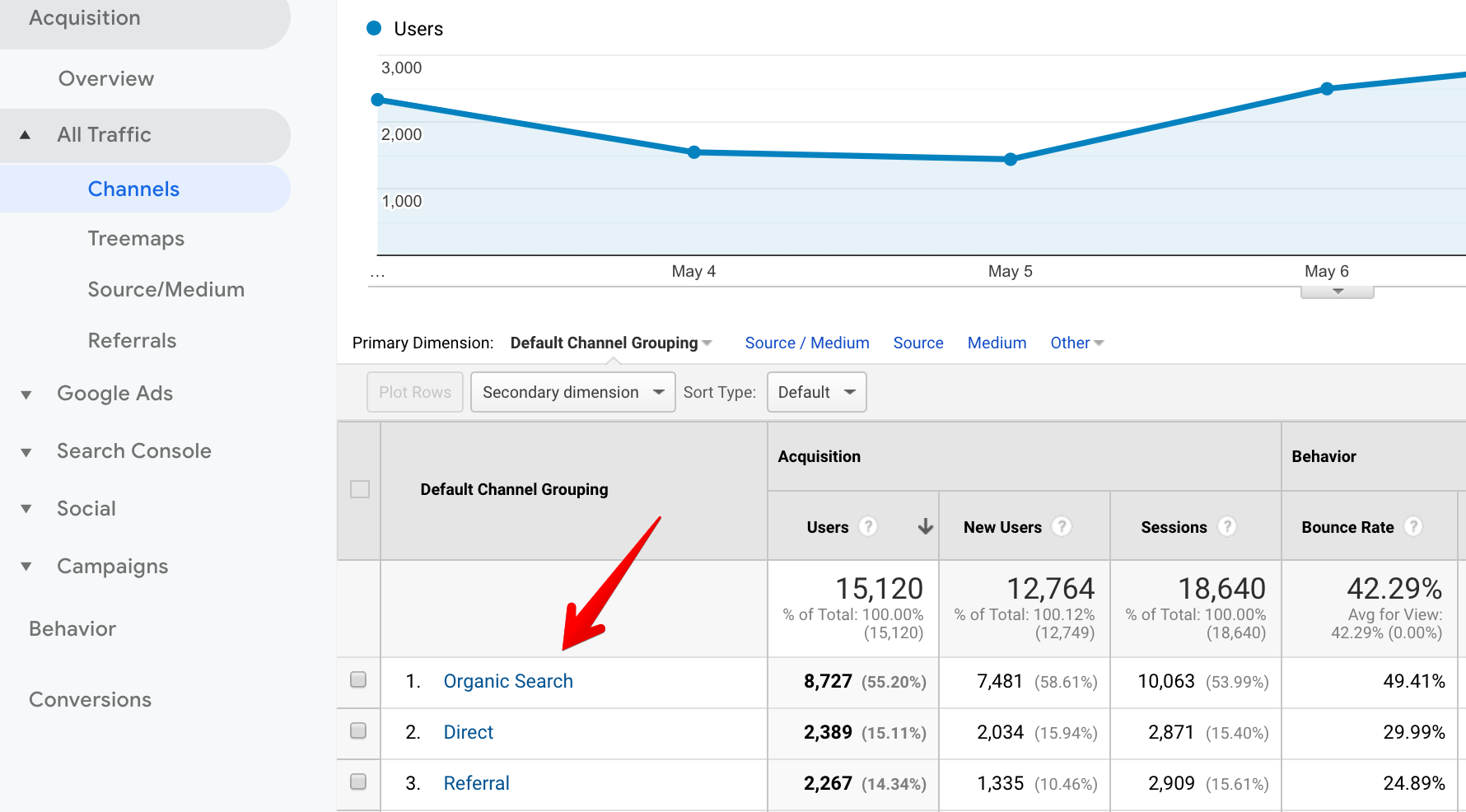This screenshot has height=812, width=1466.
Task: Check the Direct row checkbox
Action: click(358, 730)
